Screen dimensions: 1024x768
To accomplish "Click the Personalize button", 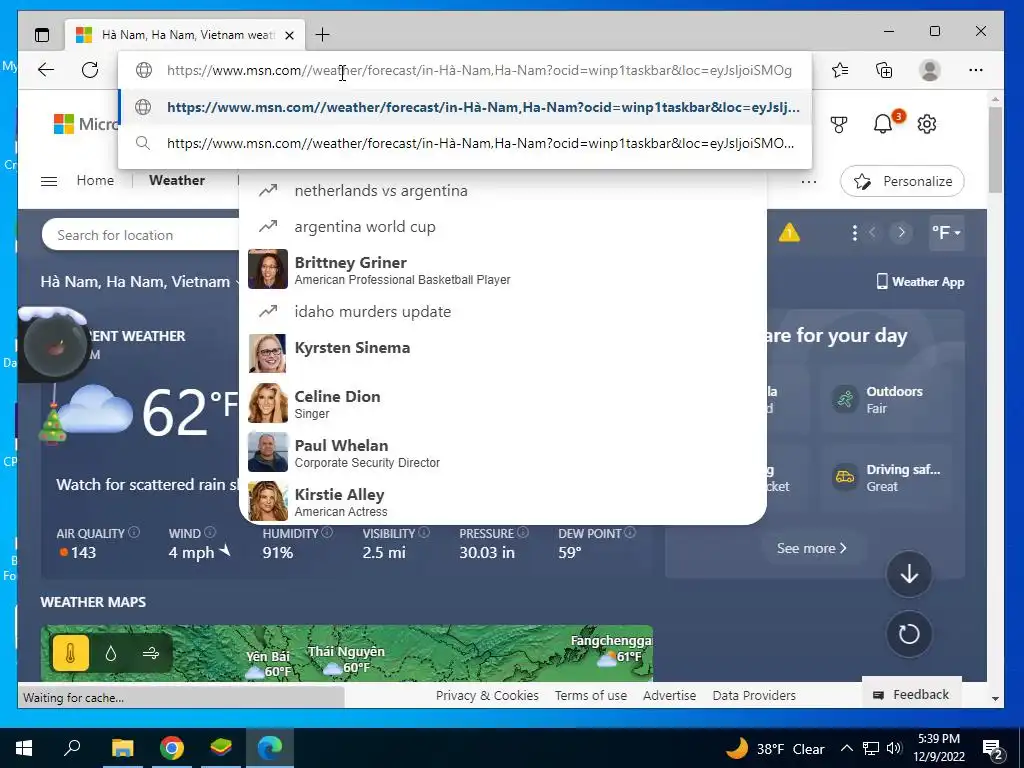I will (902, 182).
